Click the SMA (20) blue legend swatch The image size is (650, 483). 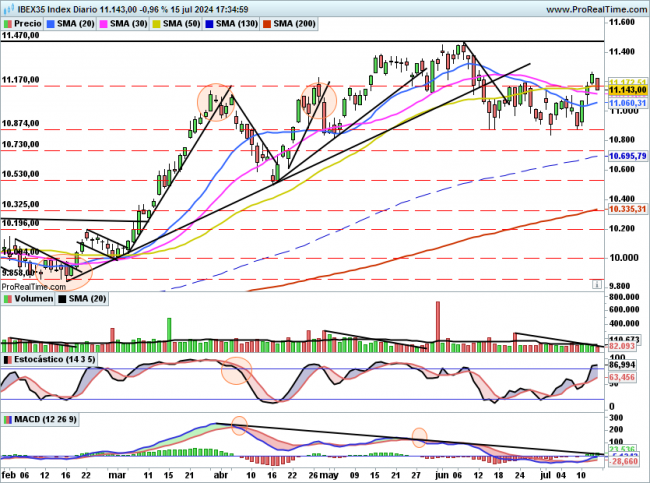point(54,21)
